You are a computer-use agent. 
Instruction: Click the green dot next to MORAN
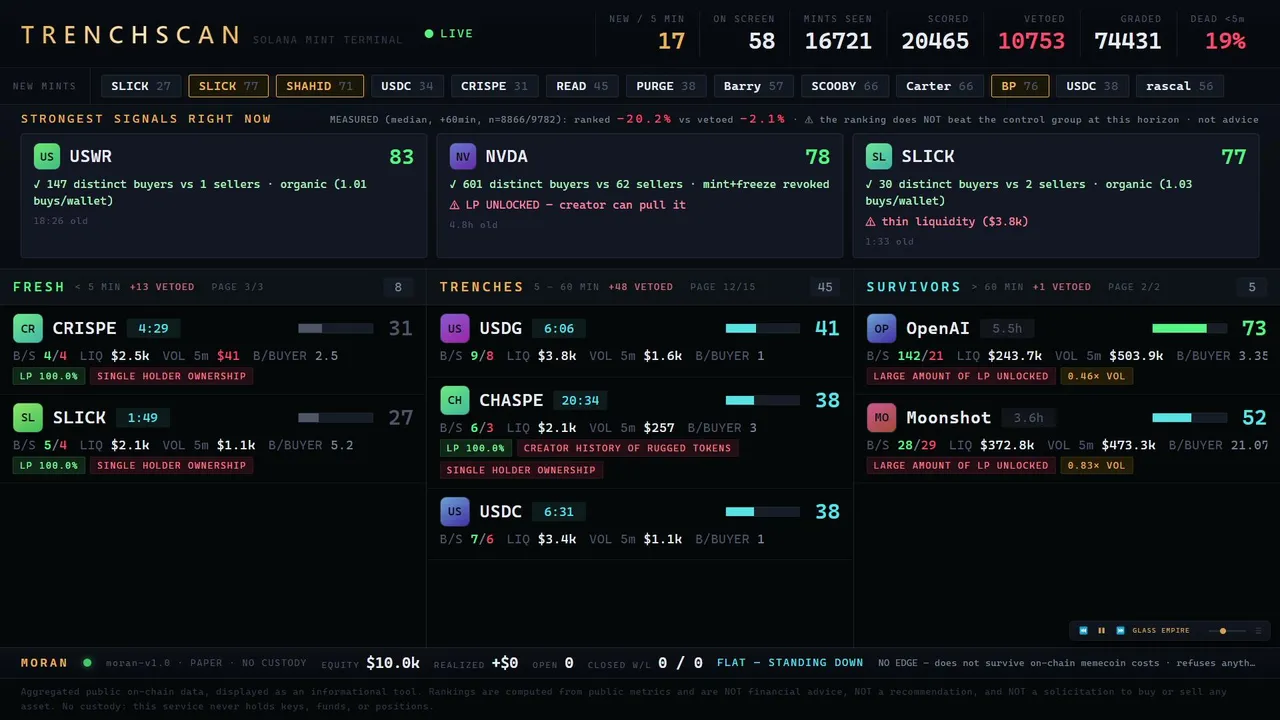point(87,662)
